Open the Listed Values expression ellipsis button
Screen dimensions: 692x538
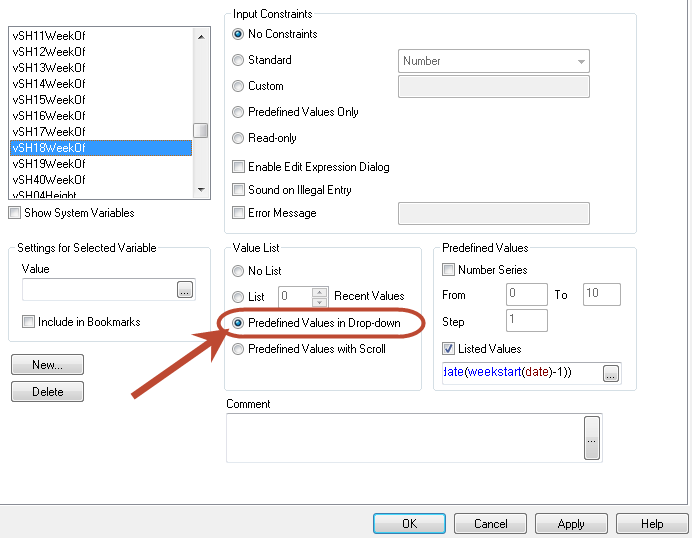click(611, 374)
